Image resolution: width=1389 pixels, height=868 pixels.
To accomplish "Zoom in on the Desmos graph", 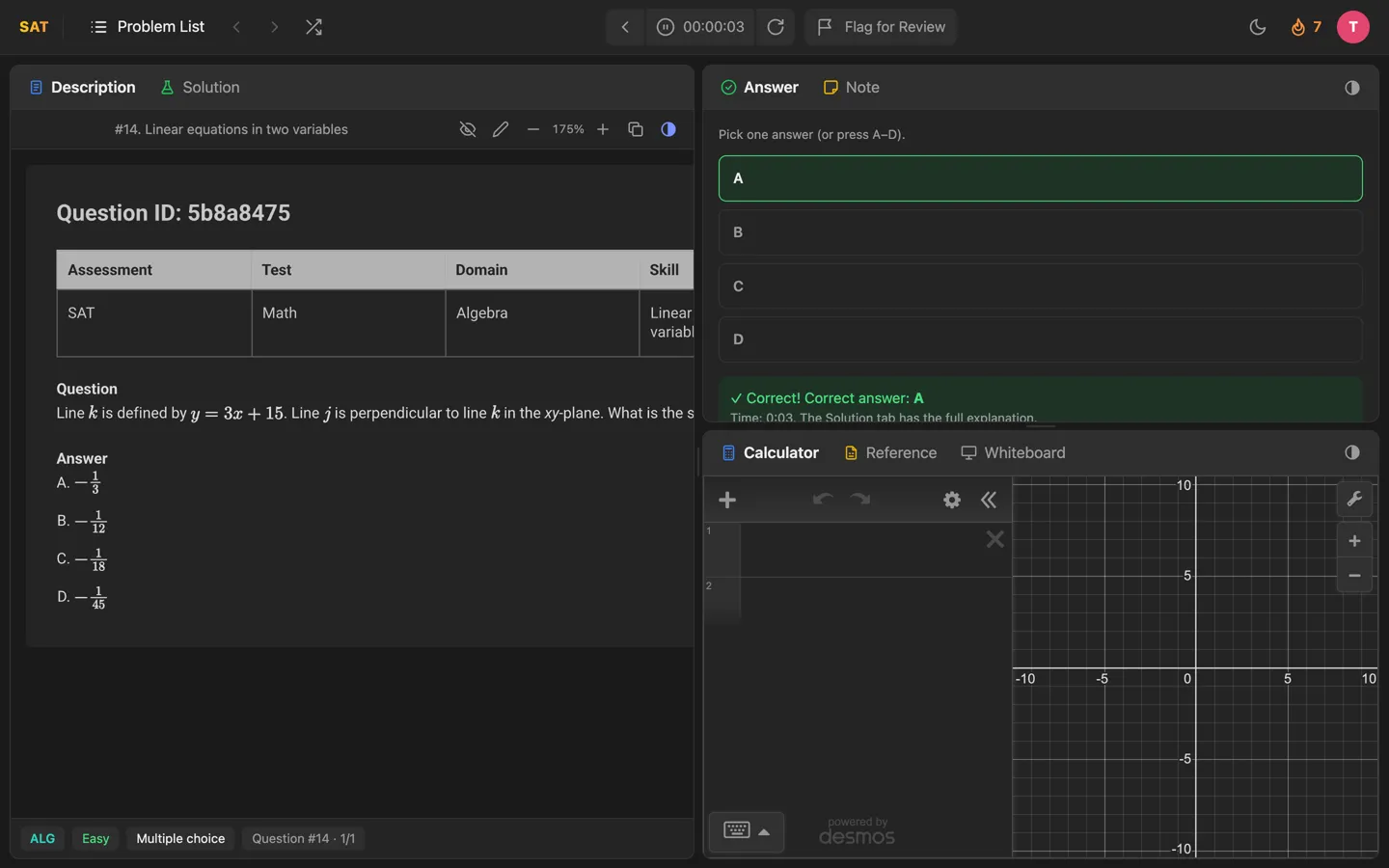I will [x=1354, y=541].
